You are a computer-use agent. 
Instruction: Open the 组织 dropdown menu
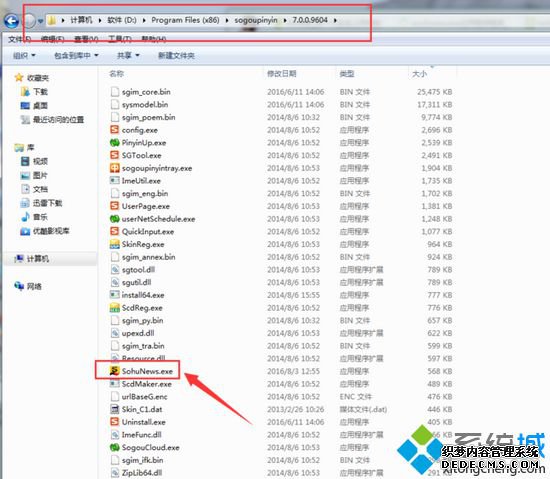24,55
